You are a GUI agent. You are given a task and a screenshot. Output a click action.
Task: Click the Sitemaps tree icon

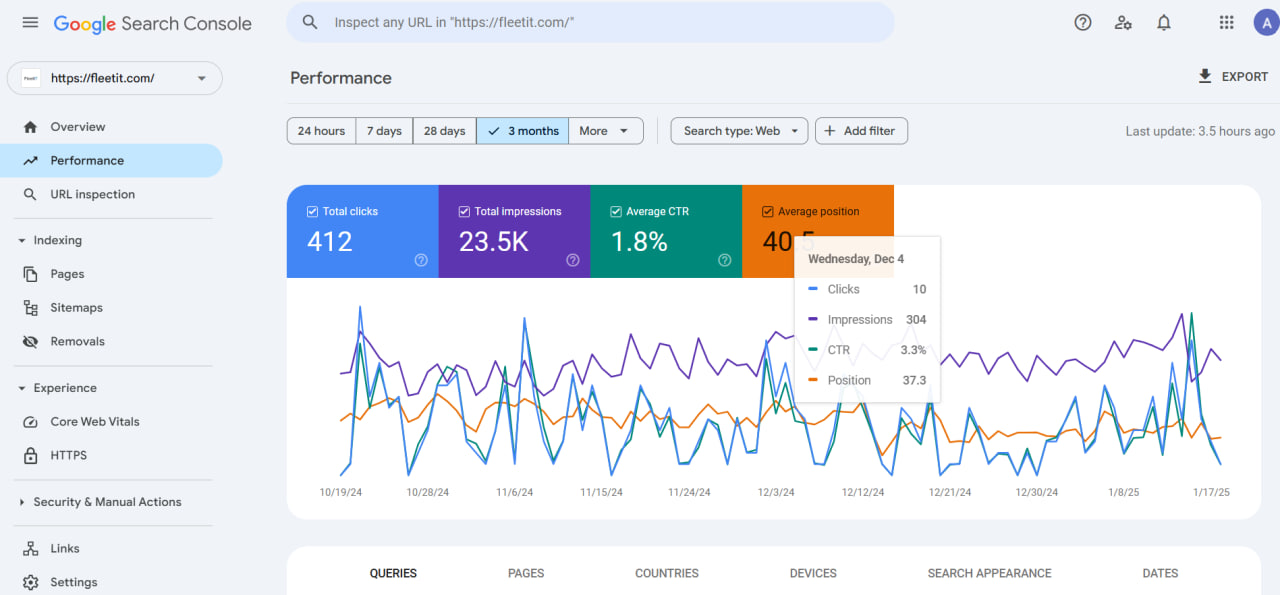[x=30, y=308]
